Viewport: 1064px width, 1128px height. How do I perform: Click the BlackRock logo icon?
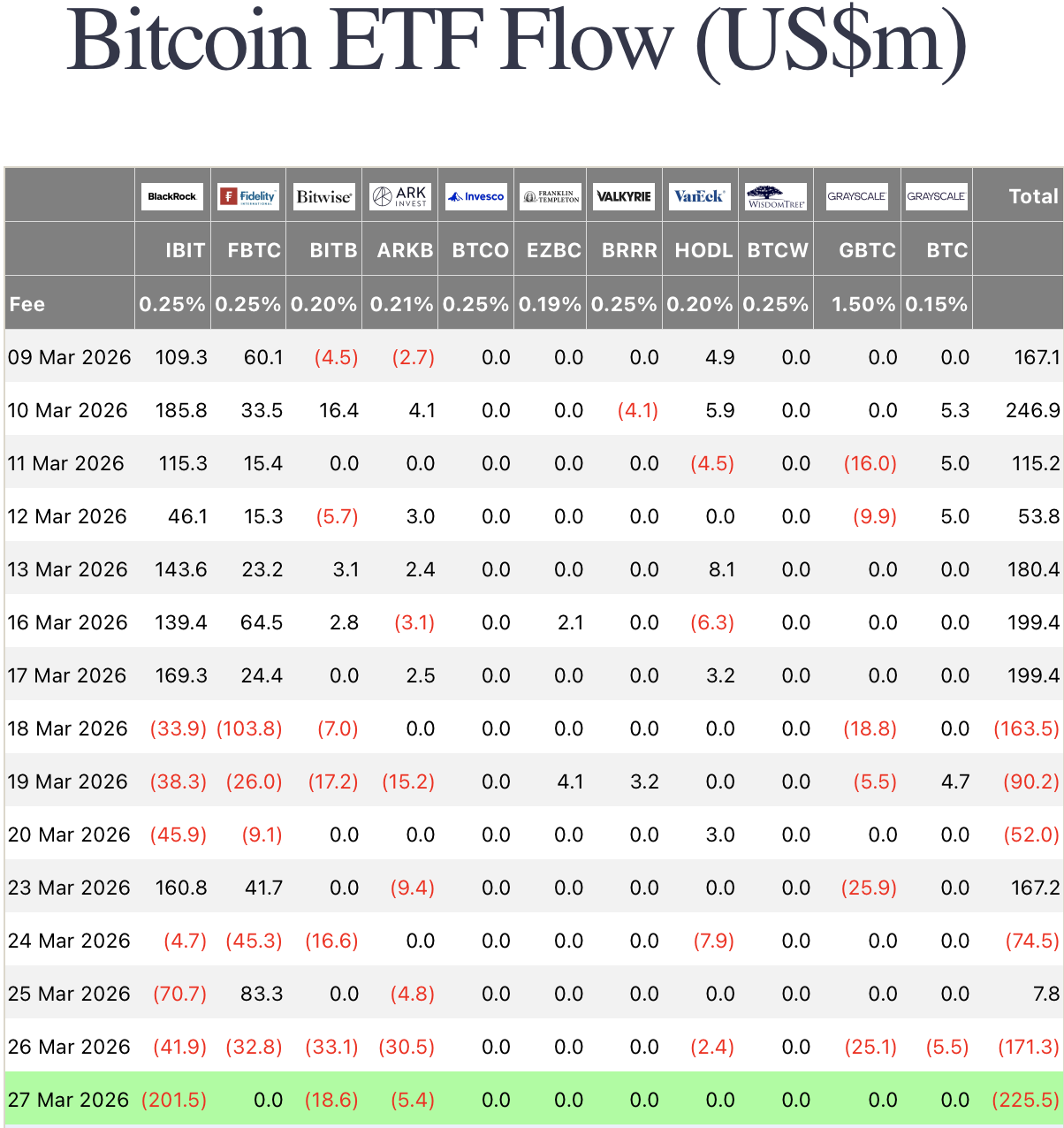click(172, 196)
